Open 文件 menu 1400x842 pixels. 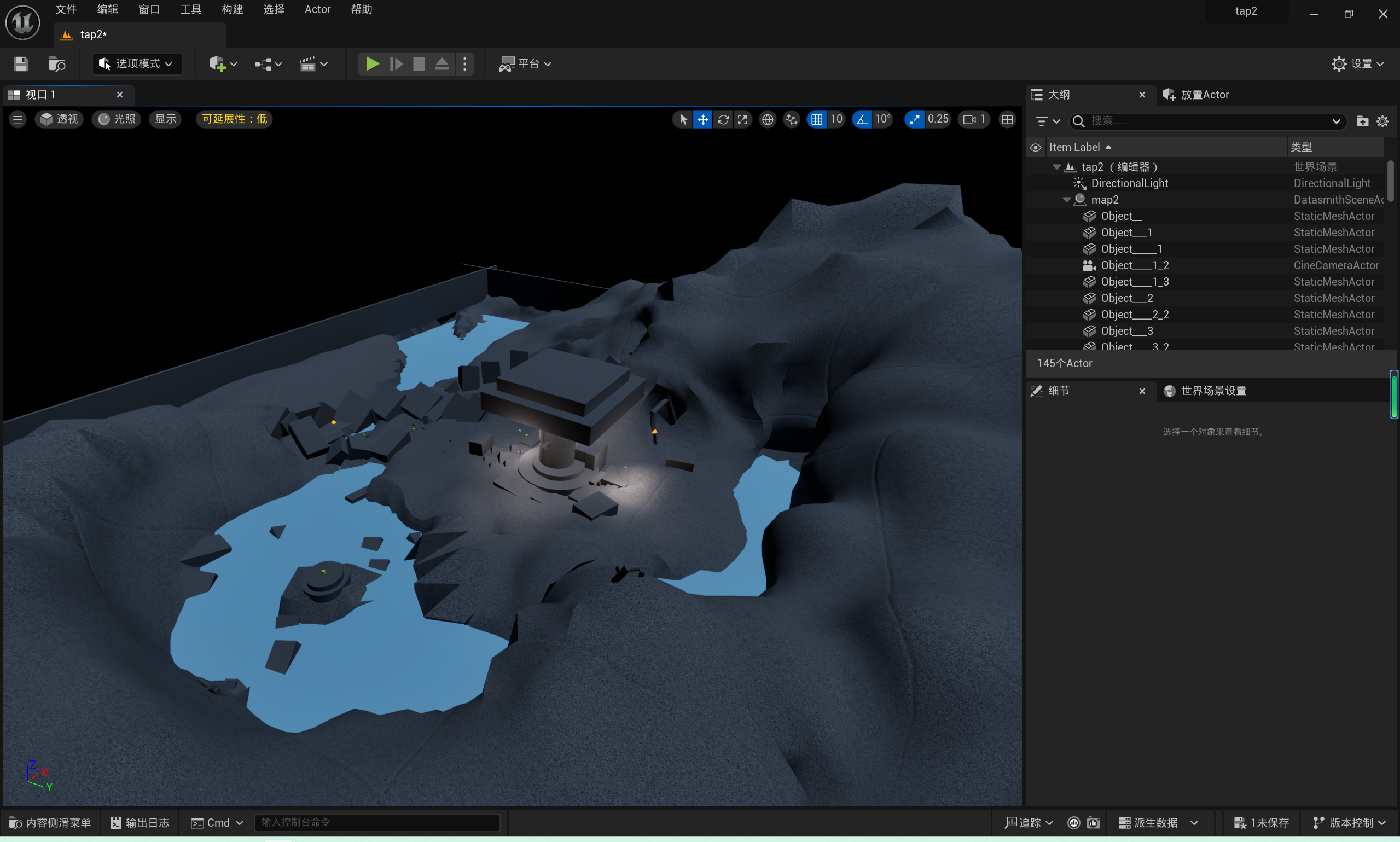pos(66,10)
